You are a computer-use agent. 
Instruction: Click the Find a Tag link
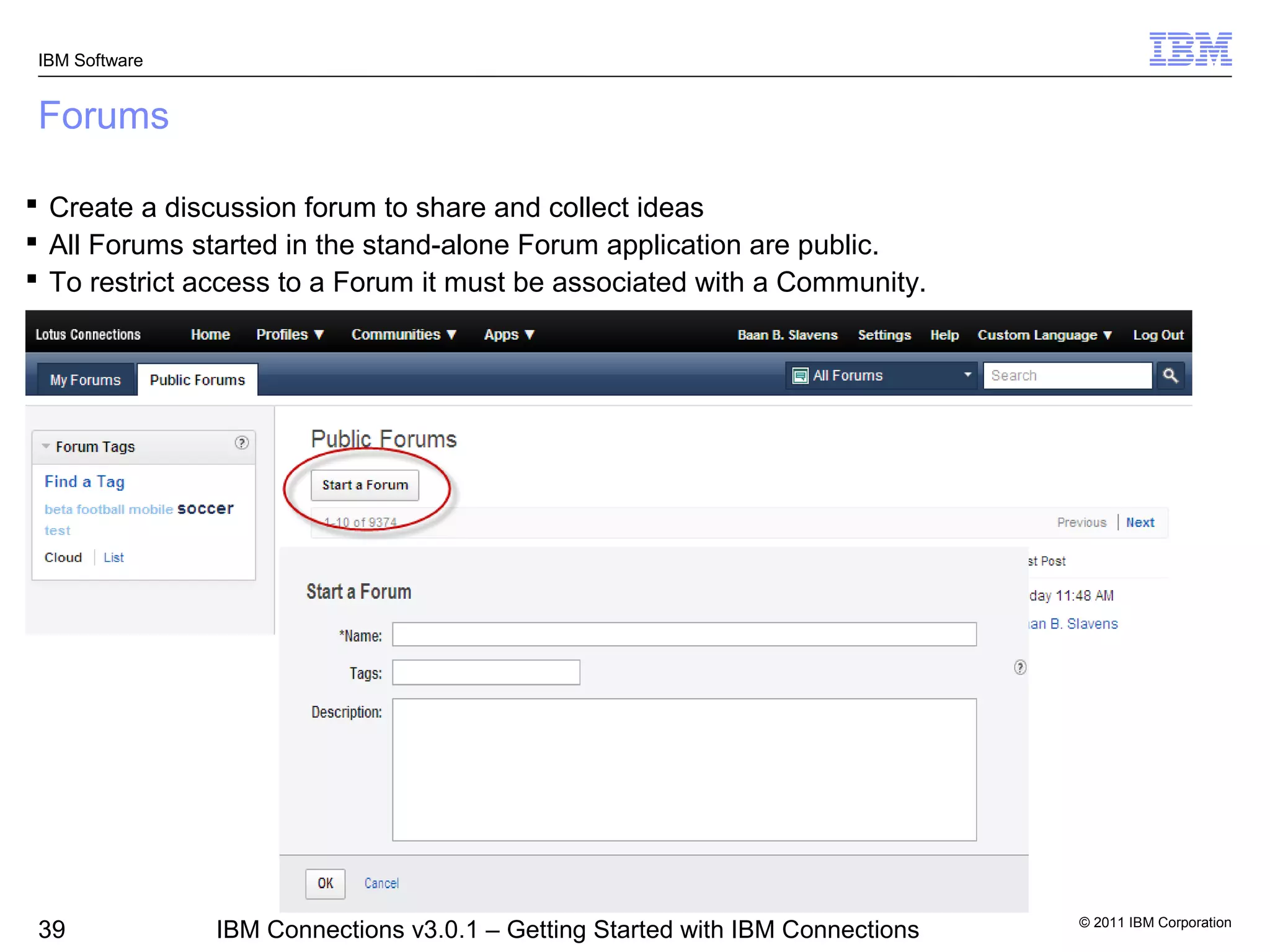pyautogui.click(x=84, y=482)
